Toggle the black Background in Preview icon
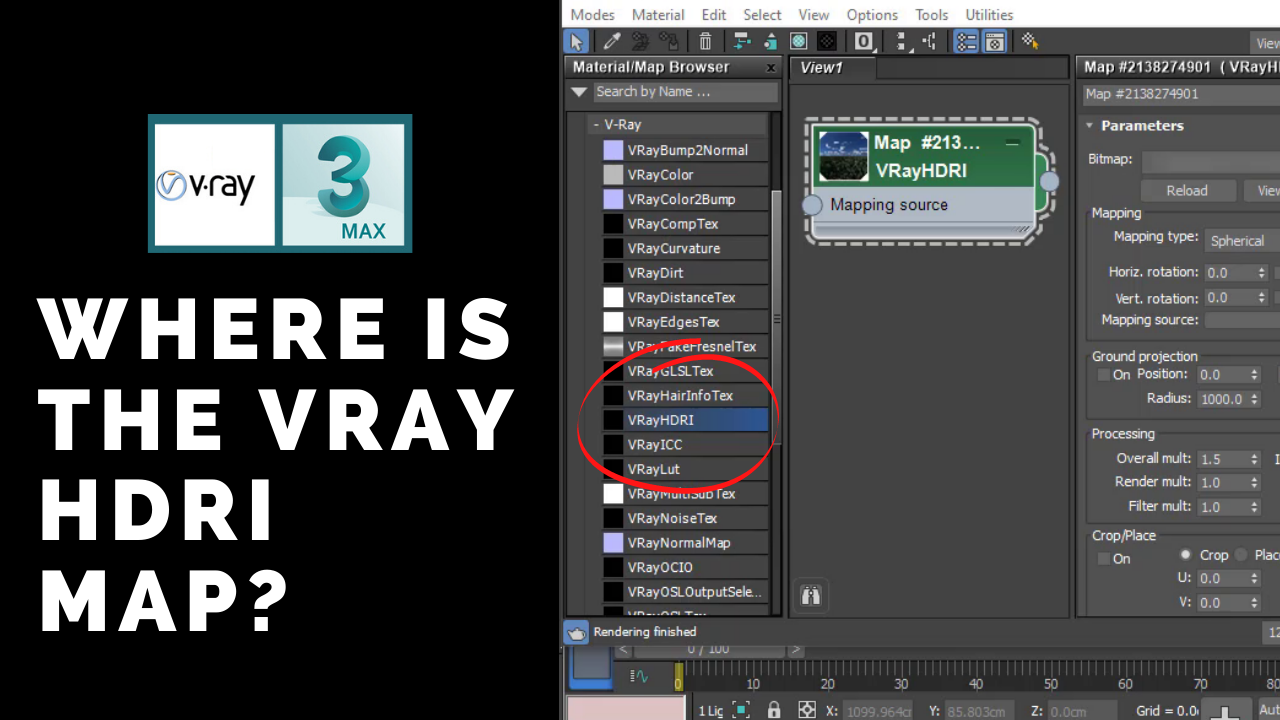Viewport: 1280px width, 720px height. click(827, 41)
